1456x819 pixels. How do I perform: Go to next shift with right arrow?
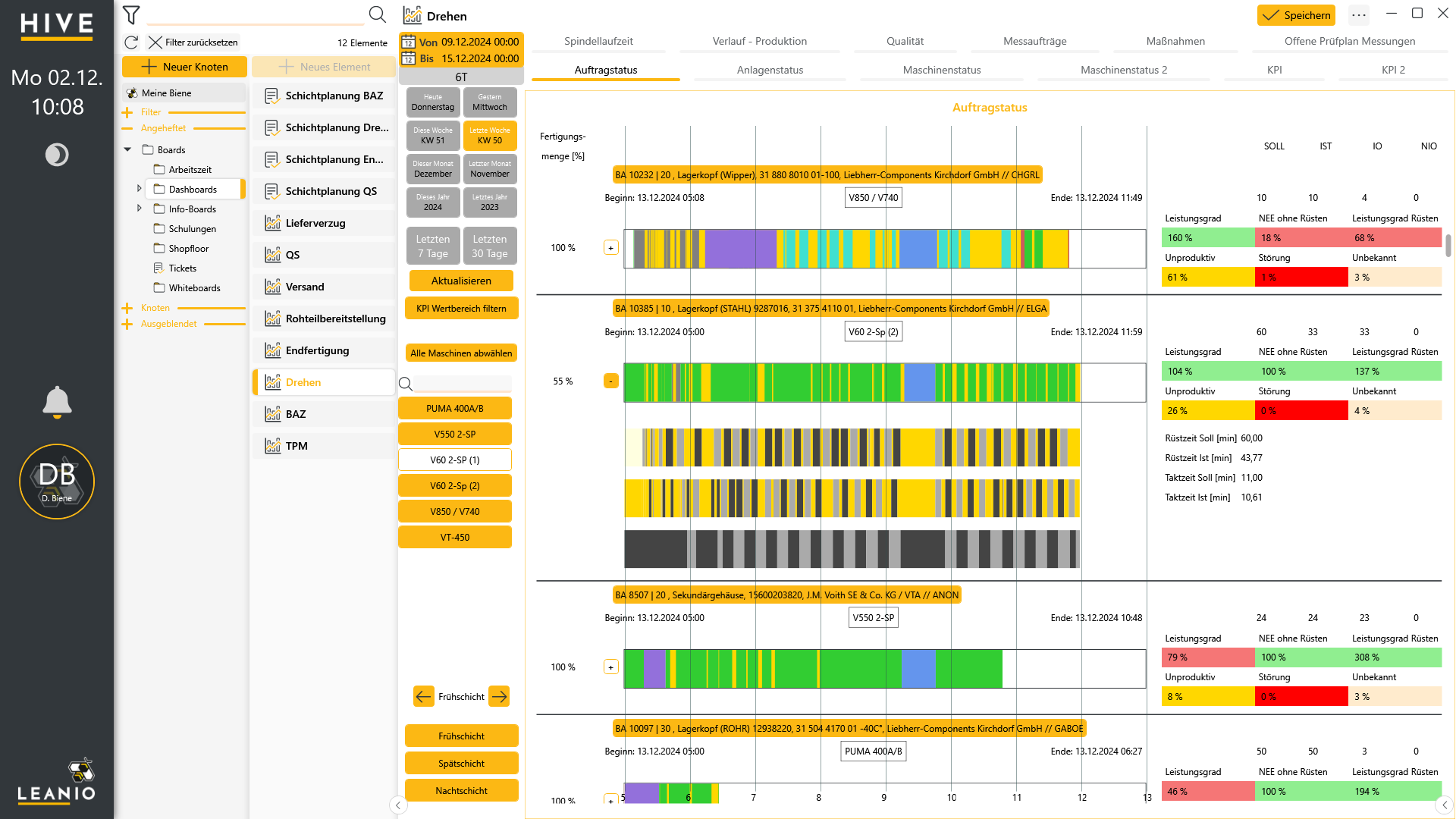(499, 696)
